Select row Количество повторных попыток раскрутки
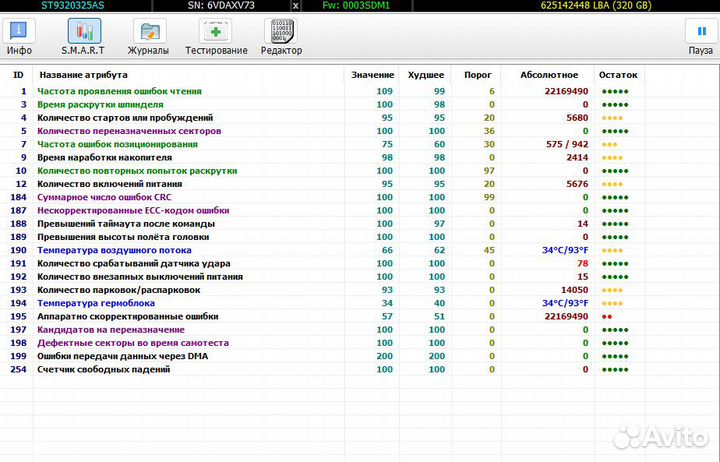 click(x=321, y=171)
